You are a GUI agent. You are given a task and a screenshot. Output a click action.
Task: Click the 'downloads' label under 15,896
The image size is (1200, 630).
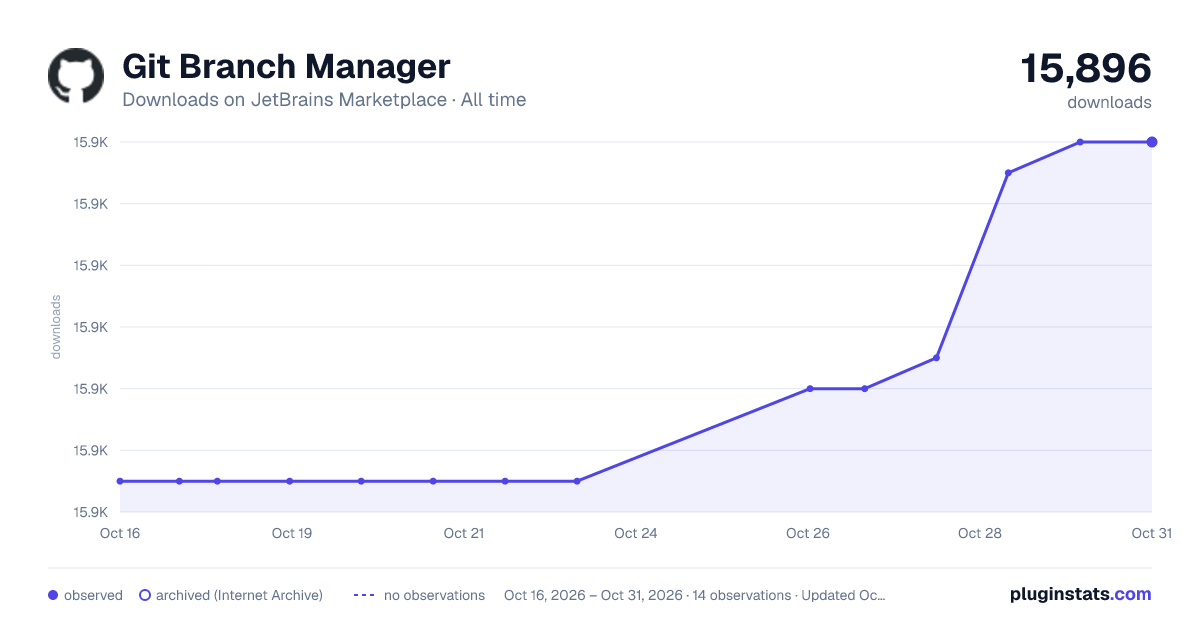1109,102
